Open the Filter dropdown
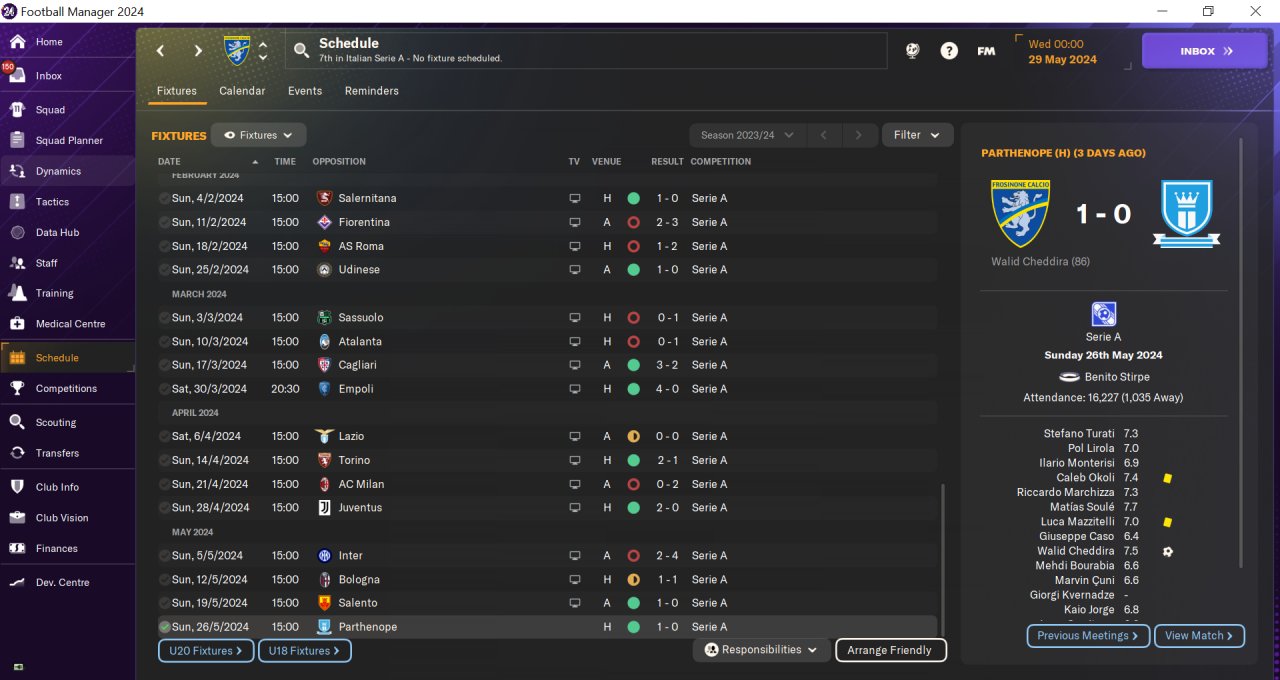1280x680 pixels. [917, 135]
